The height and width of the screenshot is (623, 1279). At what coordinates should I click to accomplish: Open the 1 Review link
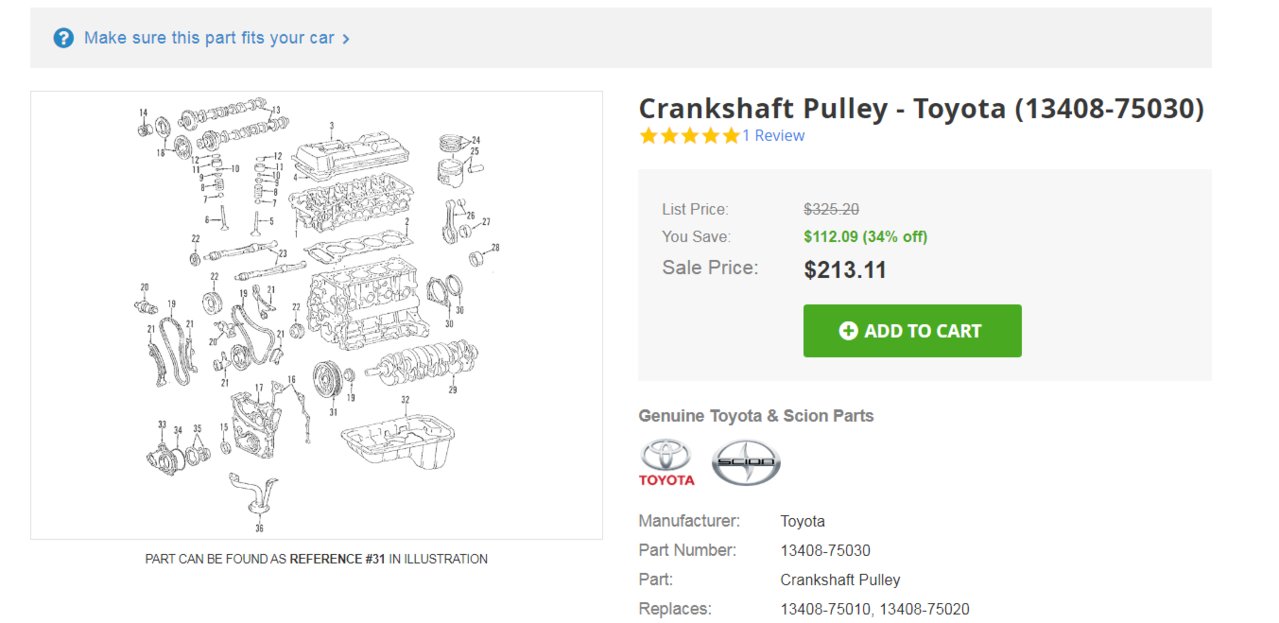point(773,136)
